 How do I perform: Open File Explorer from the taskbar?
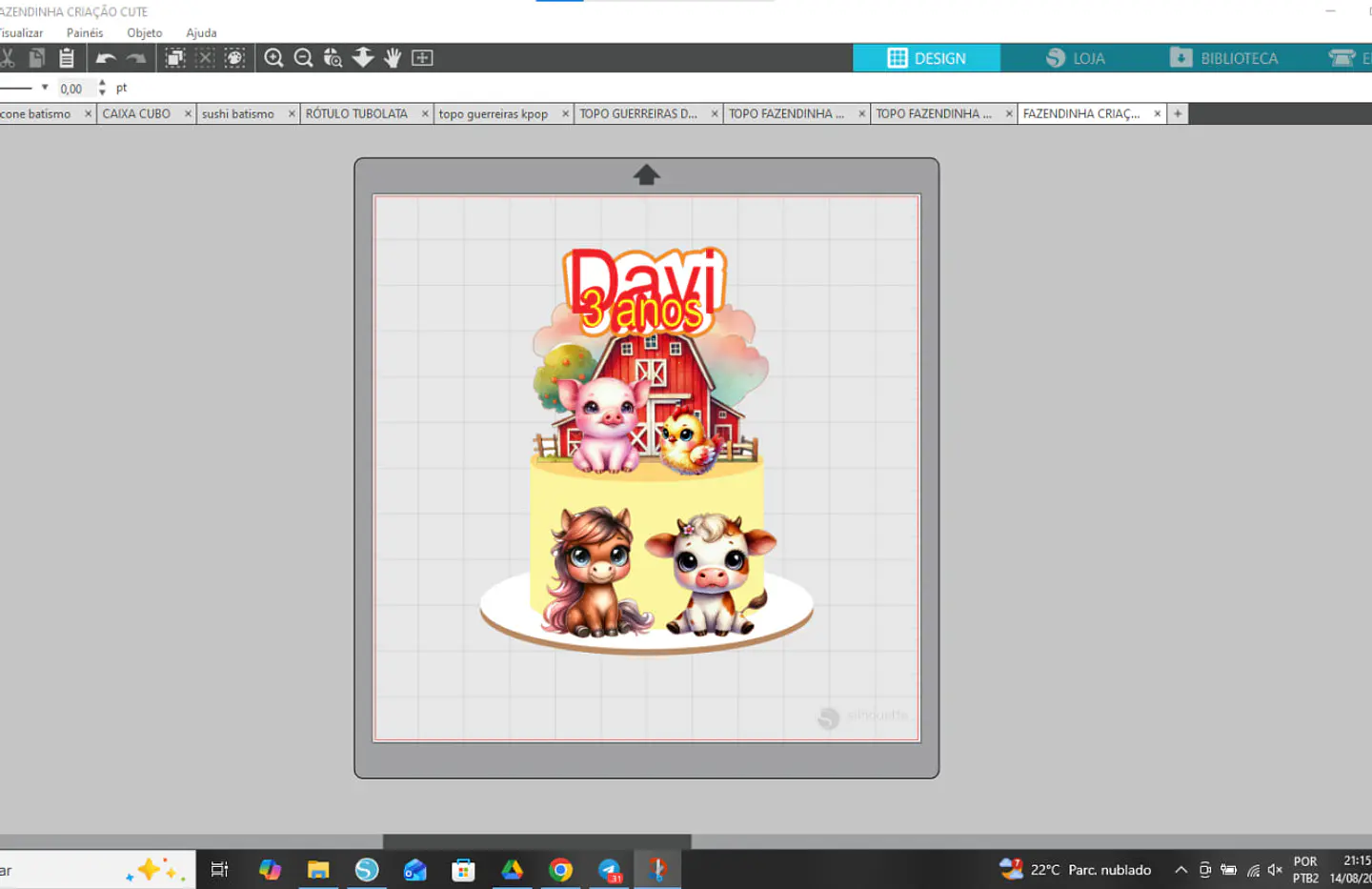pyautogui.click(x=318, y=869)
